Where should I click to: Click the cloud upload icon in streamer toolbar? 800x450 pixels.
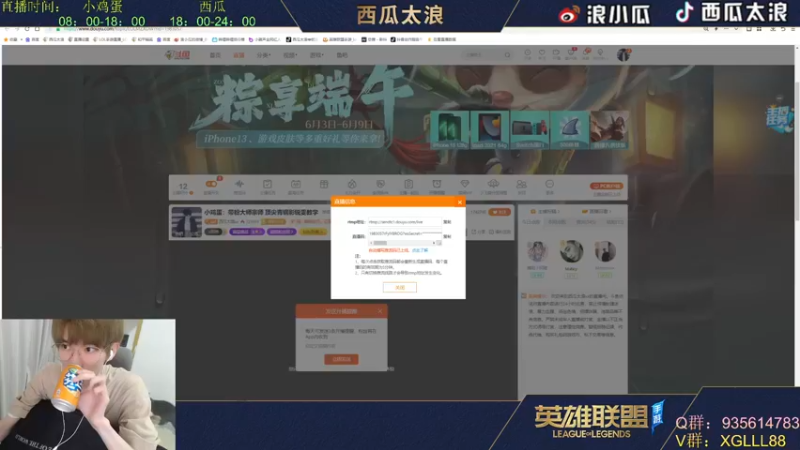point(493,184)
